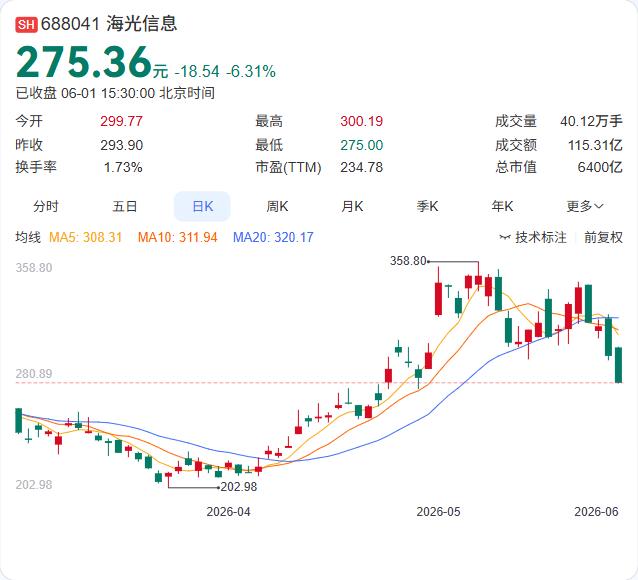Click the percent change -6.31%
Viewport: 638px width, 580px height.
tap(251, 72)
